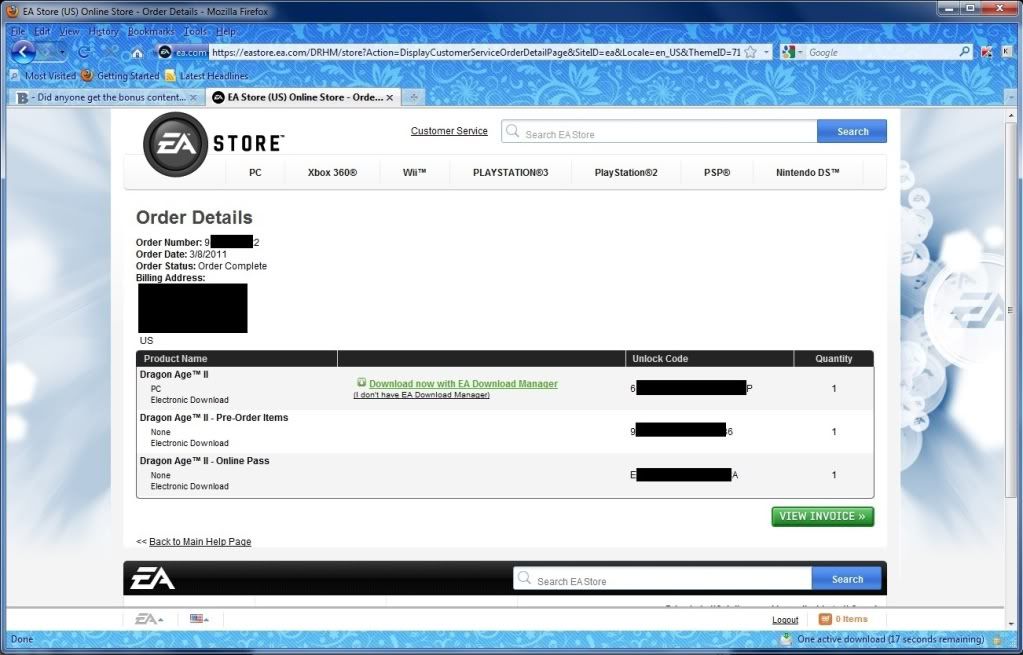Click the View Invoice button
The image size is (1023, 655).
tap(822, 516)
